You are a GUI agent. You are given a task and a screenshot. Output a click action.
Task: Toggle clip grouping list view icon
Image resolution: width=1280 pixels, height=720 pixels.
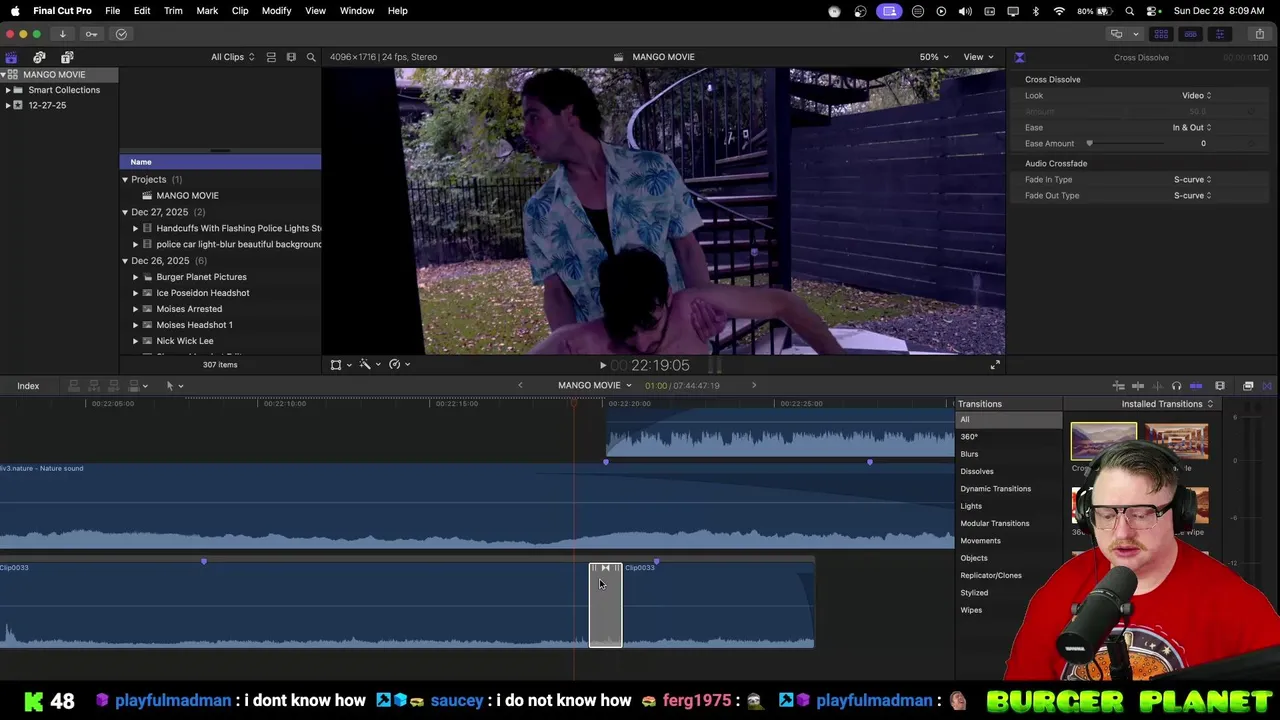(271, 57)
